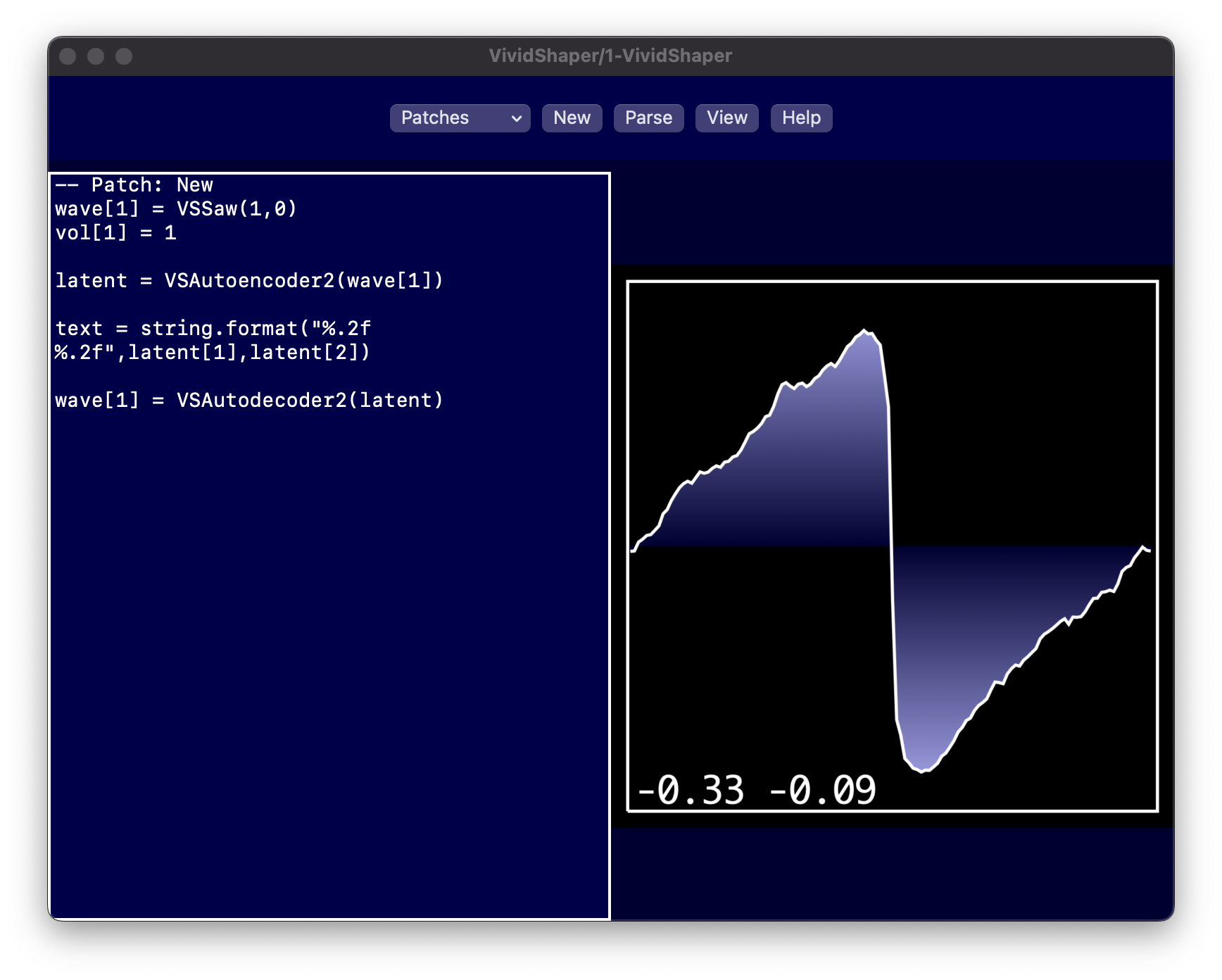Viewport: 1222px width, 980px height.
Task: Minimize the VividShaper window
Action: click(x=96, y=56)
